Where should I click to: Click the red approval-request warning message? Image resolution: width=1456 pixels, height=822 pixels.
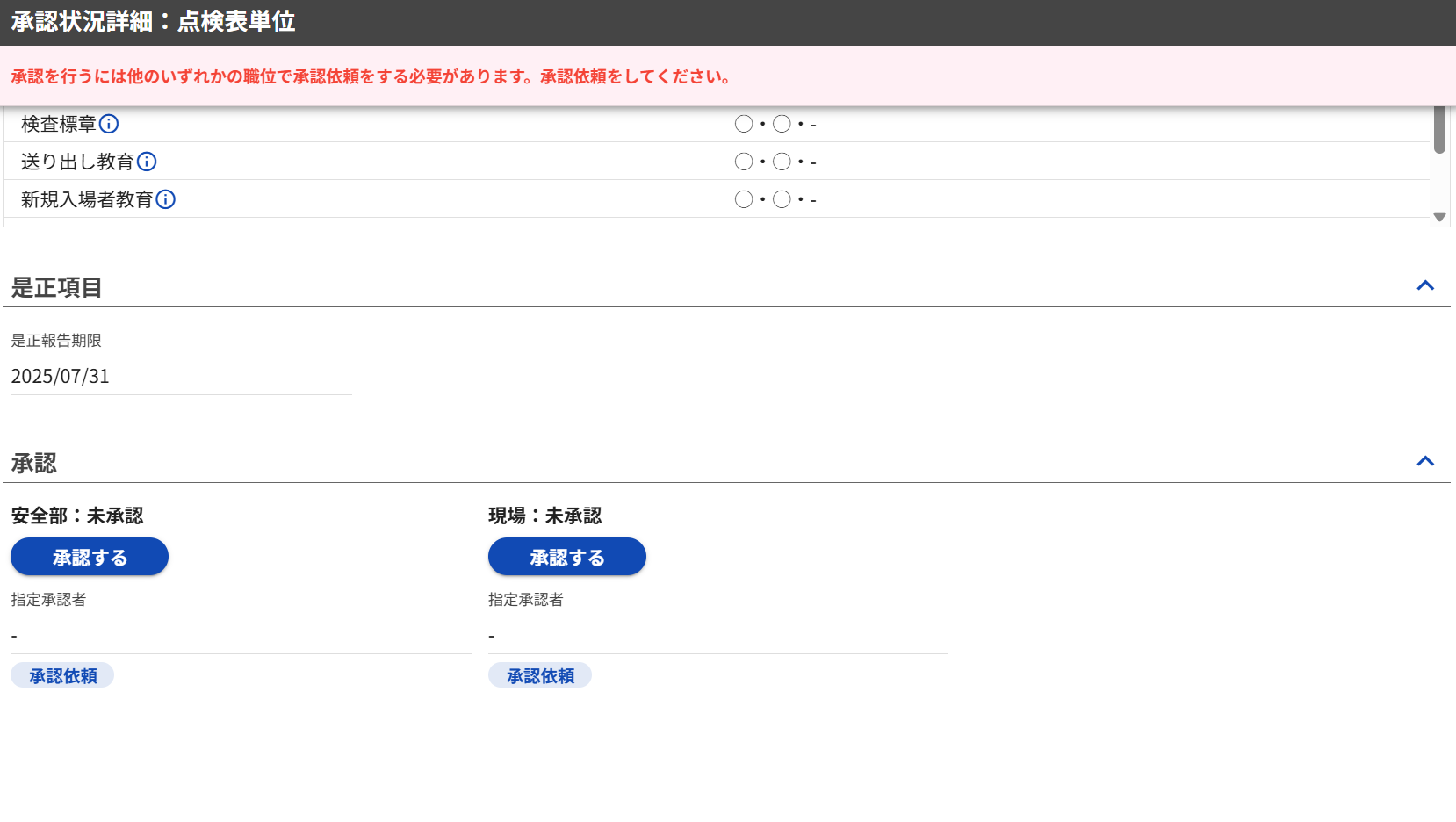click(x=371, y=76)
